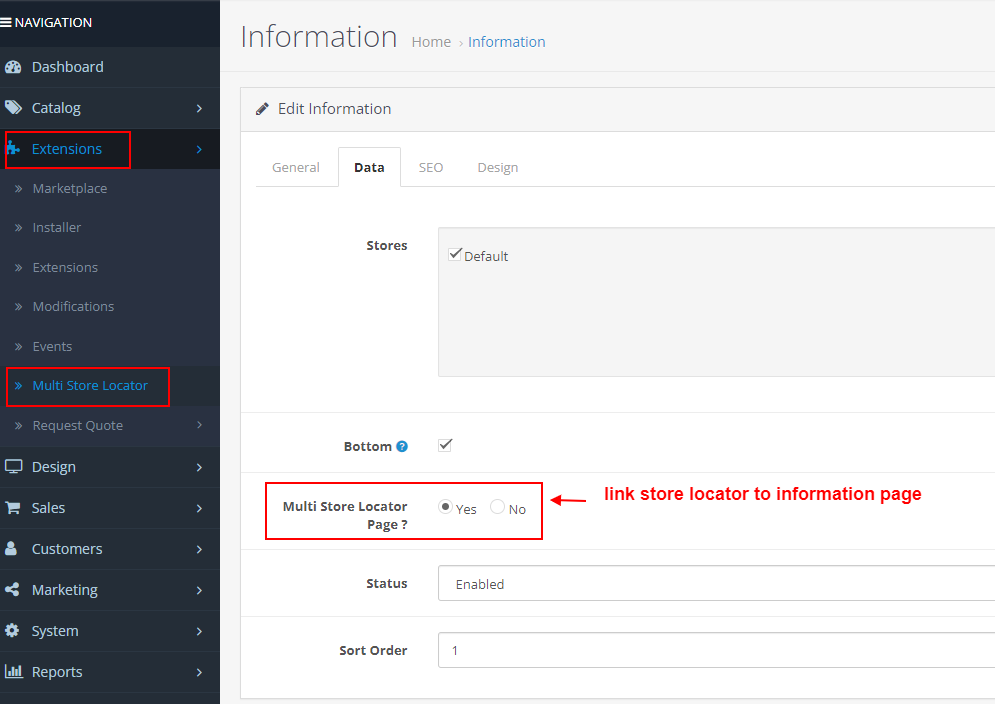
Task: Click the System gear icon
Action: coord(12,630)
